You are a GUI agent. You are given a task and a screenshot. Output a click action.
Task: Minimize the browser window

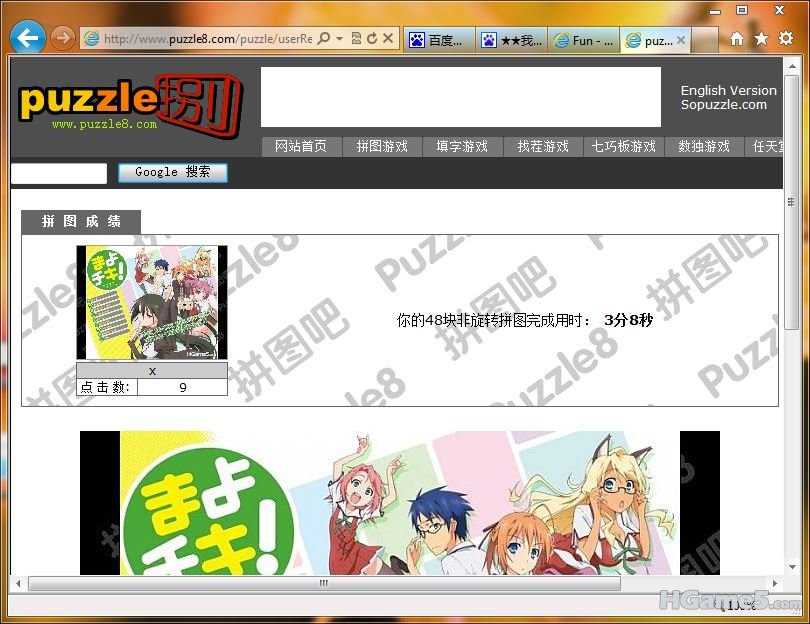[715, 11]
